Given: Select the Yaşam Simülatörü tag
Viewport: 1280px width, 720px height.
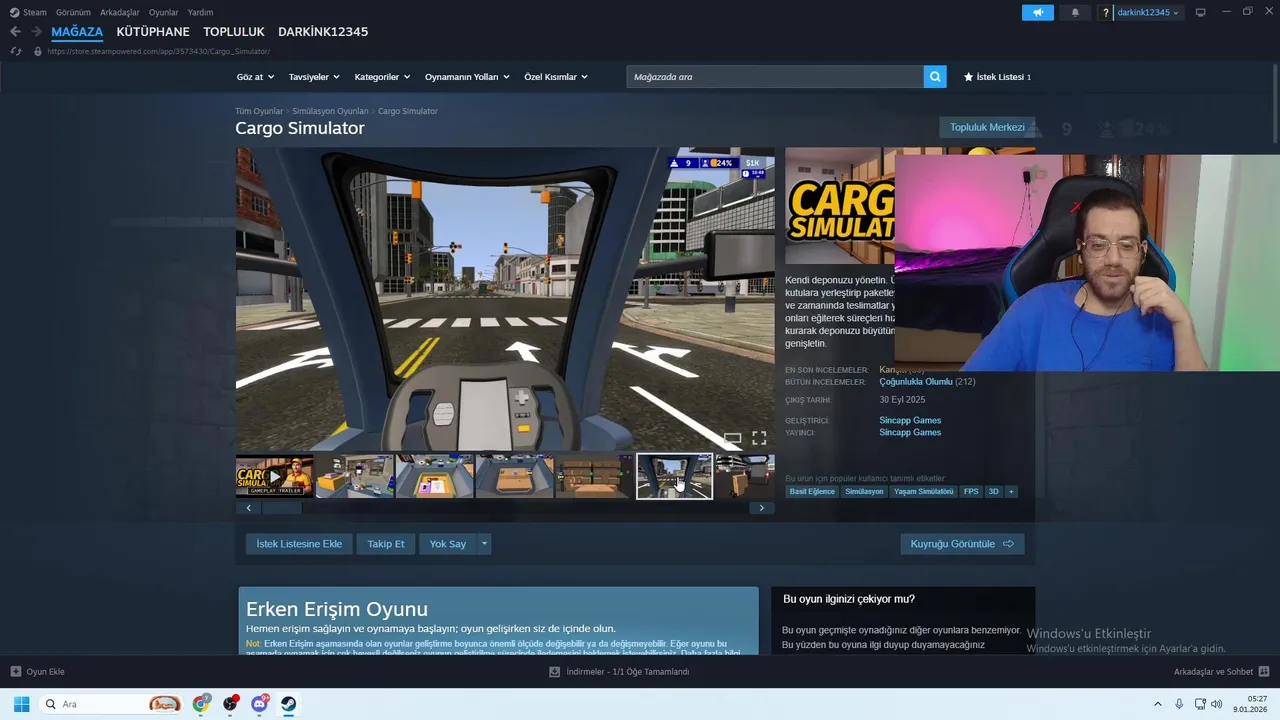Looking at the screenshot, I should 923,492.
